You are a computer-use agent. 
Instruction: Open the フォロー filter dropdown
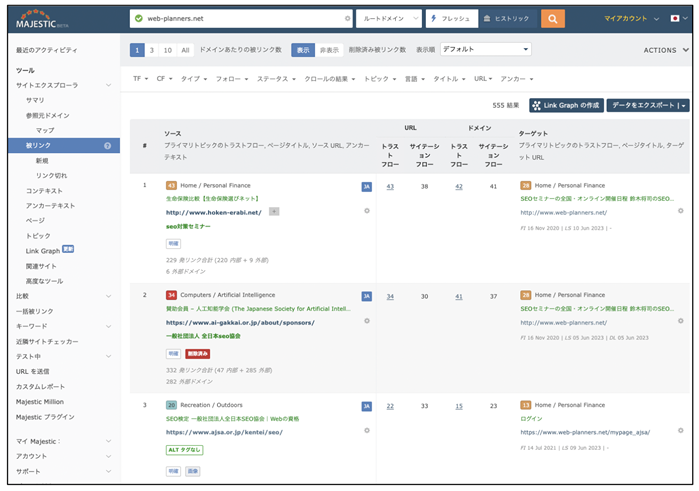click(232, 79)
